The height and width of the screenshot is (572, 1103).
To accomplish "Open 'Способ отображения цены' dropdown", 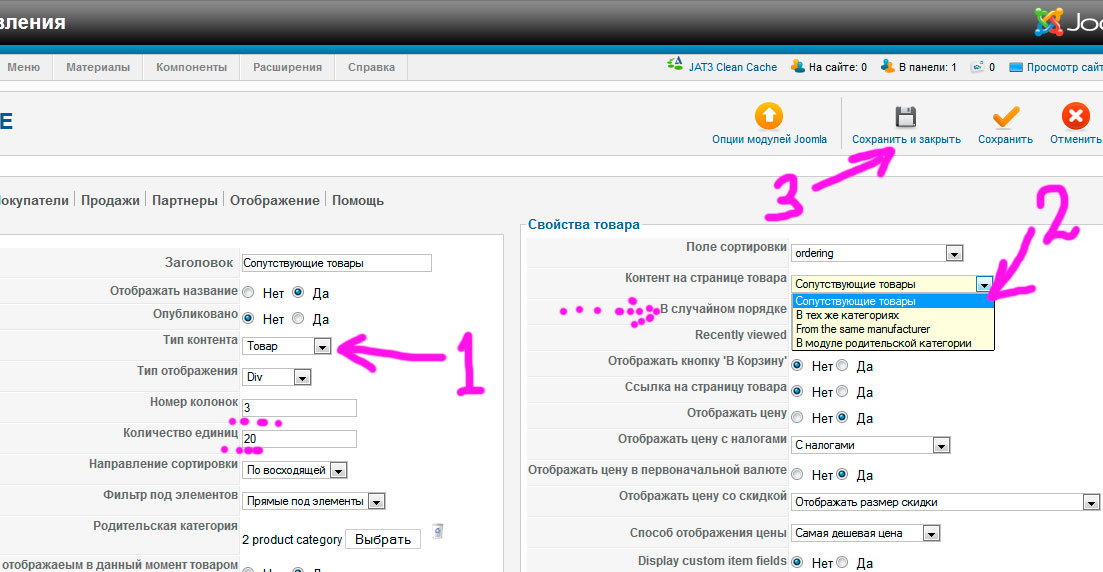I will 866,533.
